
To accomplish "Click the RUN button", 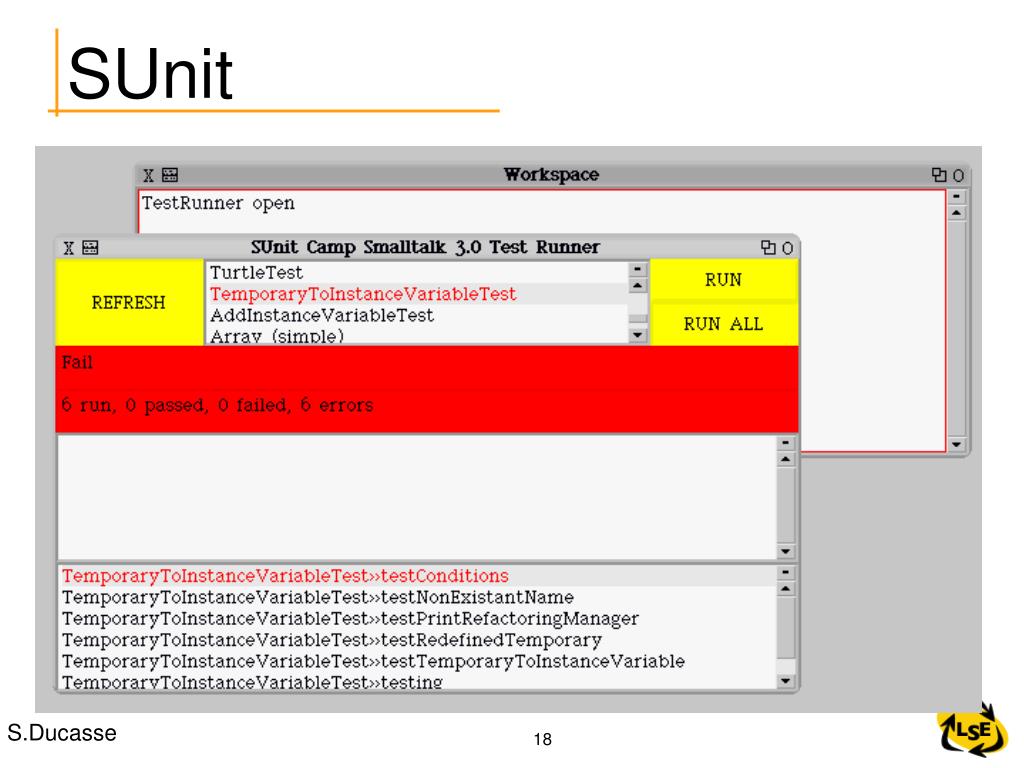I will point(724,280).
